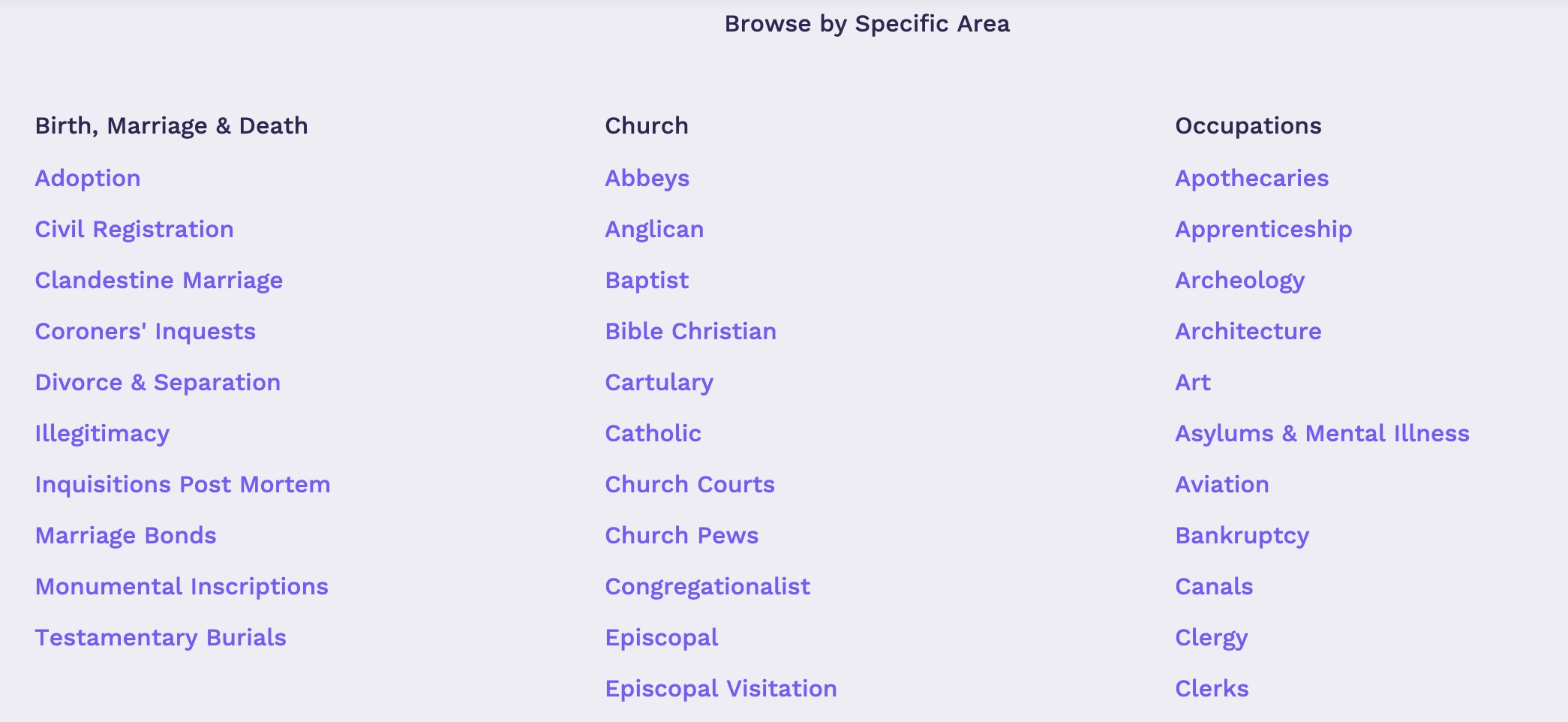1568x722 pixels.
Task: Select the Clergy occupation link
Action: pyautogui.click(x=1211, y=638)
